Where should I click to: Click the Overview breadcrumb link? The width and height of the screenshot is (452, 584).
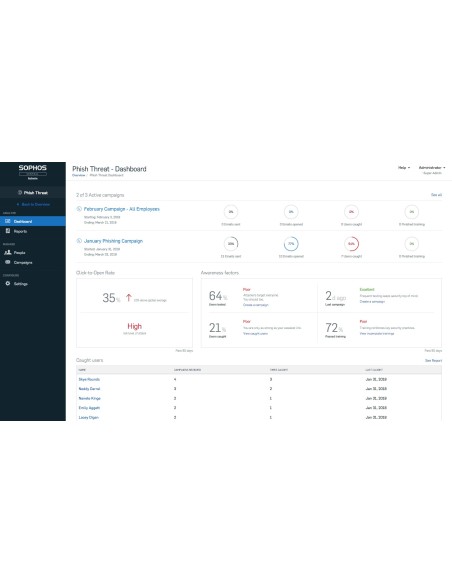click(x=79, y=175)
